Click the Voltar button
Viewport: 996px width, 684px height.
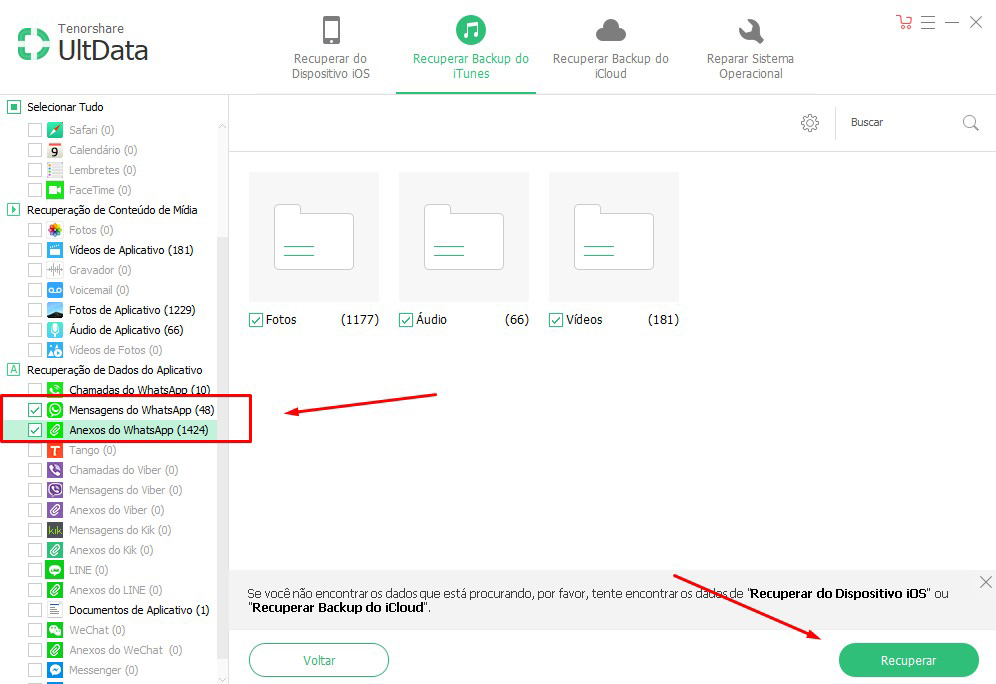click(x=319, y=661)
